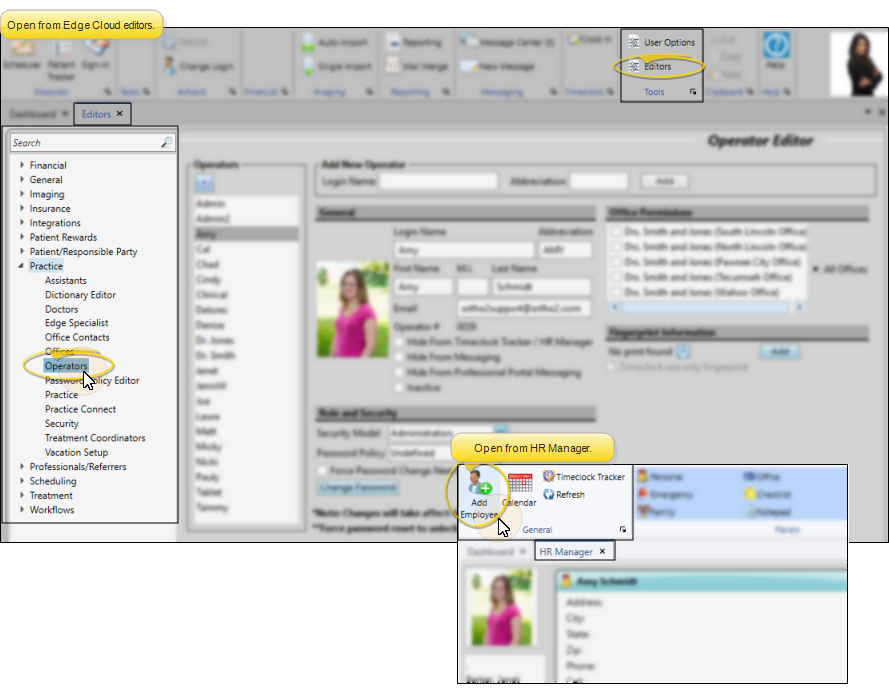
Task: Expand the Financial tree node
Action: [x=22, y=166]
